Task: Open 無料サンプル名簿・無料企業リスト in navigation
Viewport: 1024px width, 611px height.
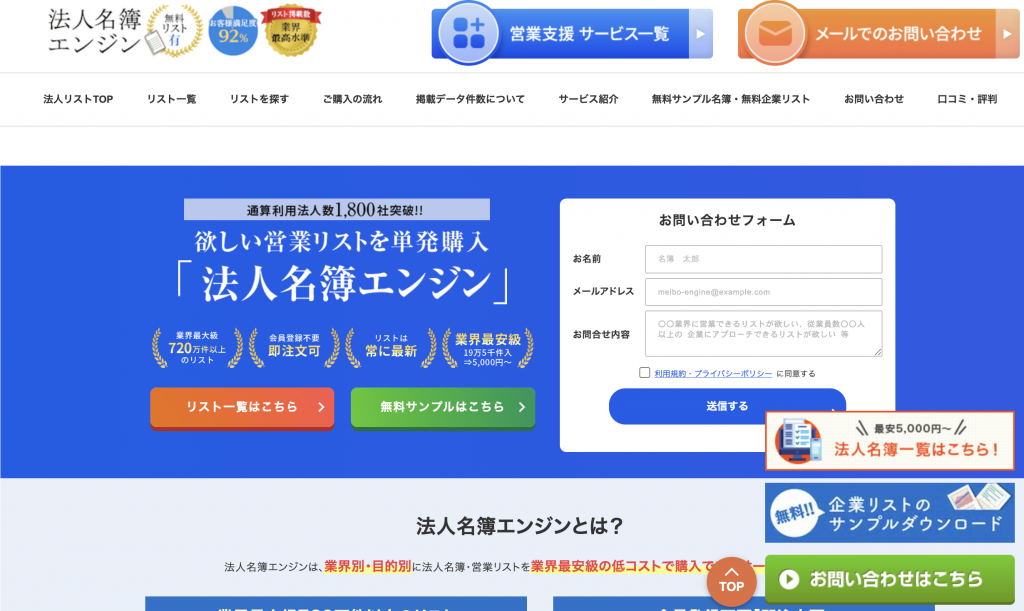Action: [x=731, y=99]
